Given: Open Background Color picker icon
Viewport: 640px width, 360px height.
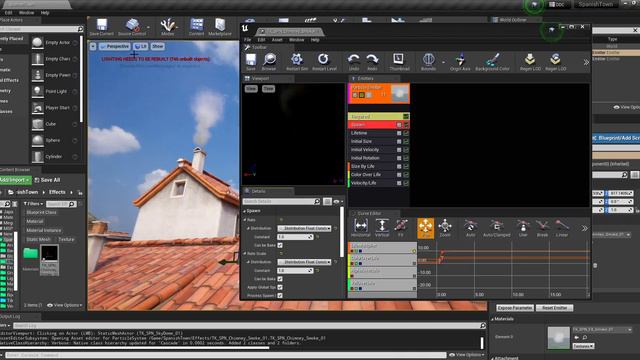Looking at the screenshot, I should coord(493,60).
